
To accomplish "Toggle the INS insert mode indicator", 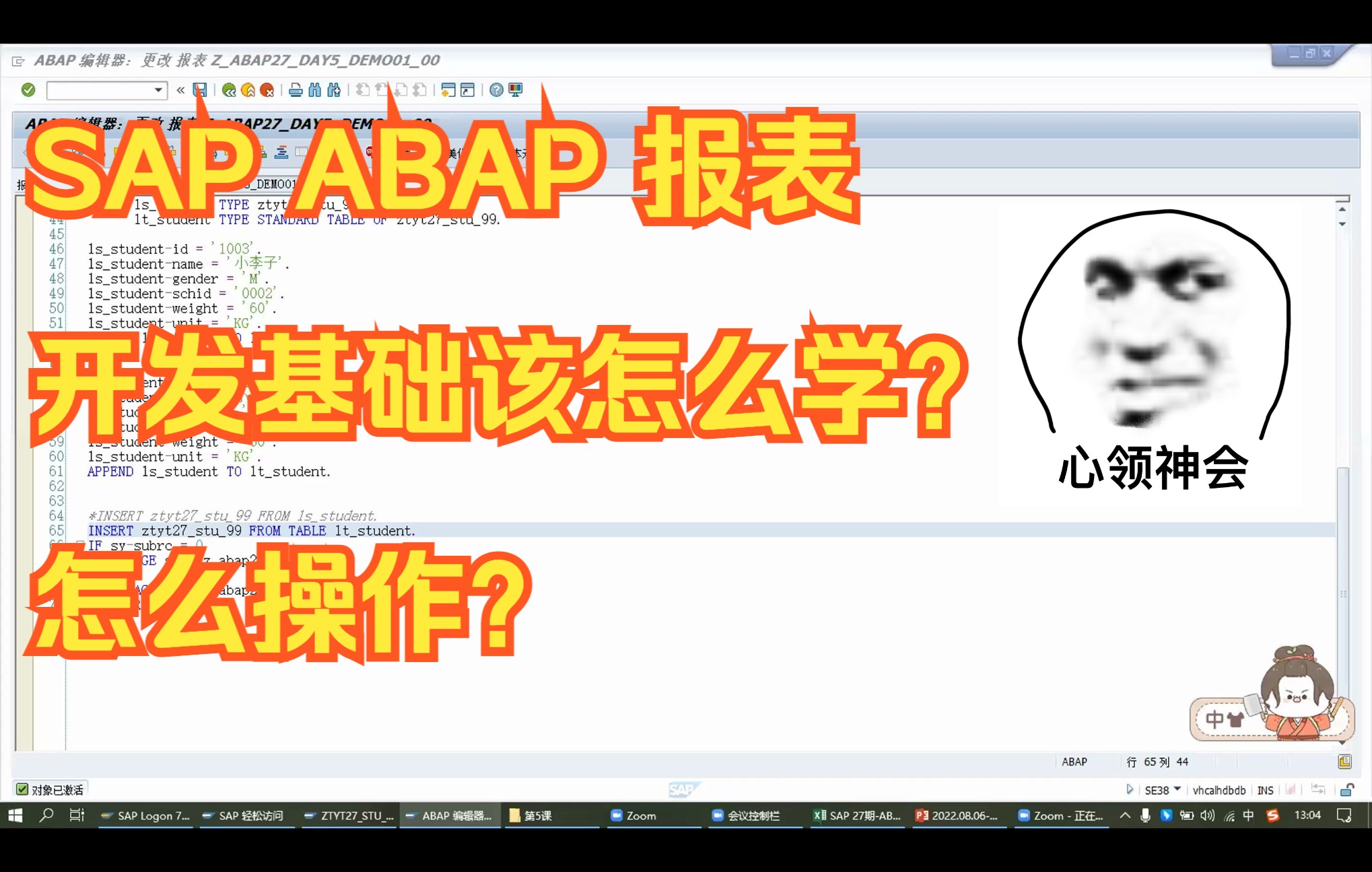I will coord(1265,790).
